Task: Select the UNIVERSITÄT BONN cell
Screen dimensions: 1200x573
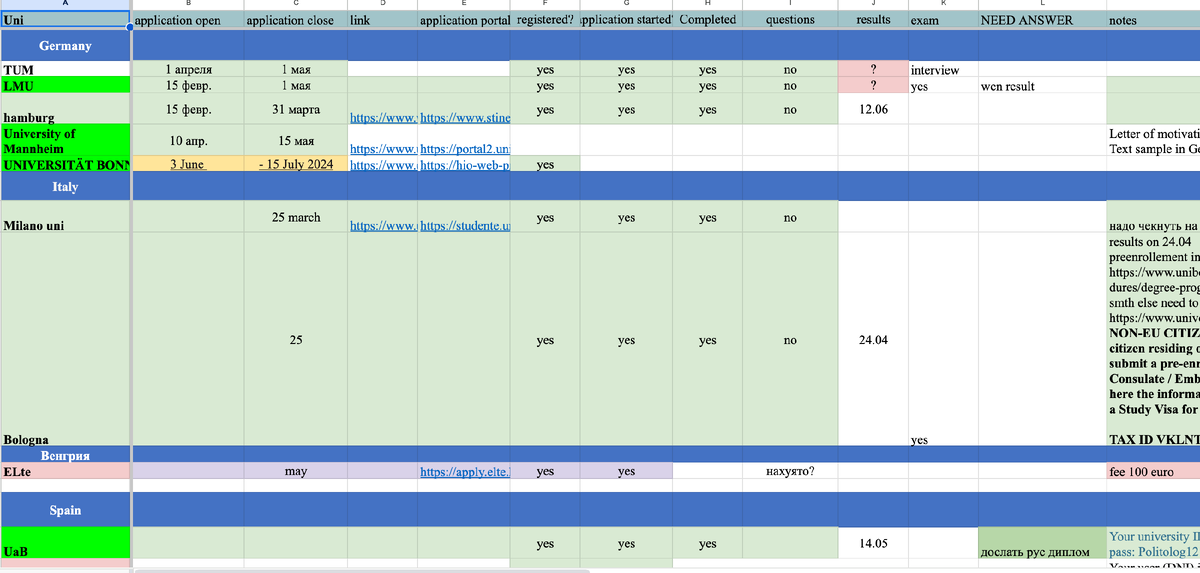Action: click(66, 164)
